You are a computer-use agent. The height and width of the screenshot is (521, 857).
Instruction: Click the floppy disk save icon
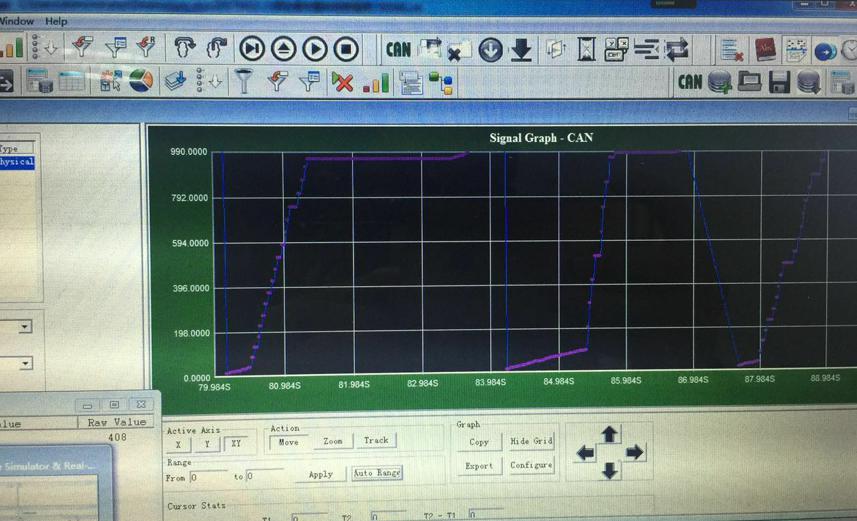pyautogui.click(x=779, y=83)
